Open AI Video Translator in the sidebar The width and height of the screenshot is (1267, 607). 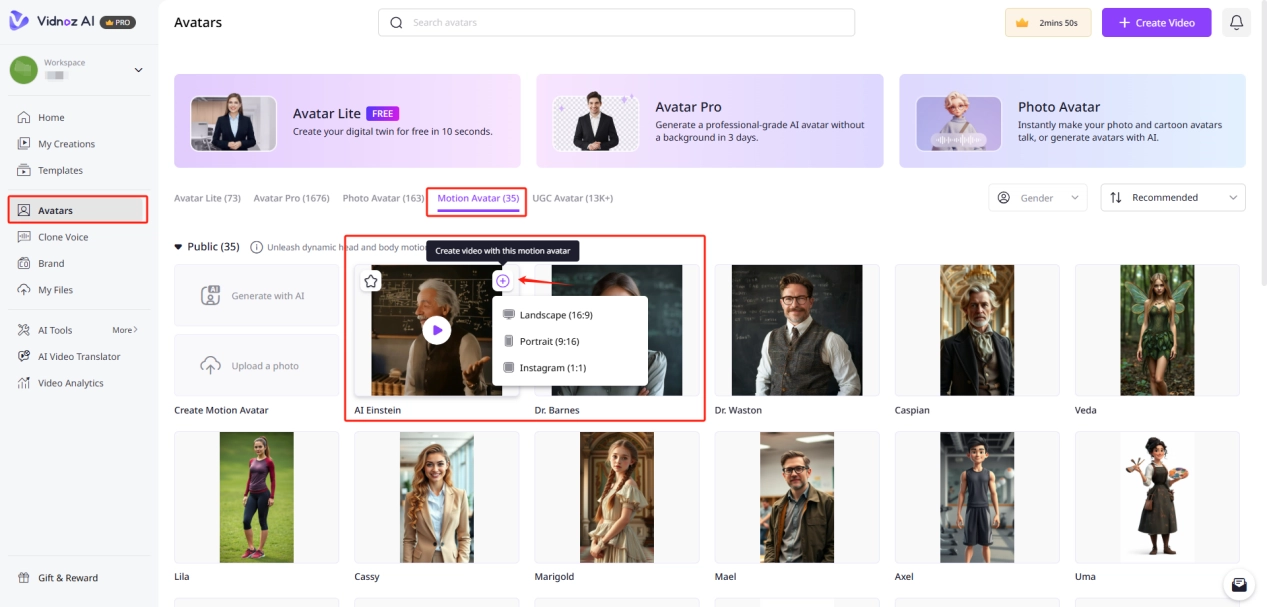(x=78, y=356)
